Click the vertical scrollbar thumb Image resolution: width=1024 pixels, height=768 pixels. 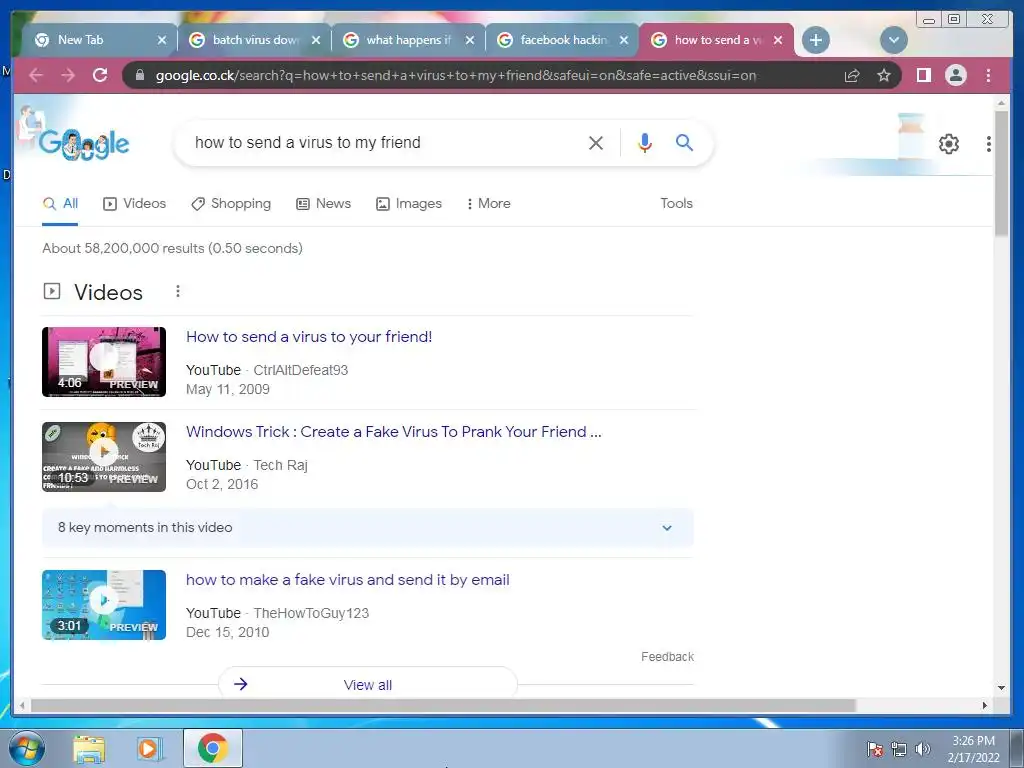tap(1001, 173)
